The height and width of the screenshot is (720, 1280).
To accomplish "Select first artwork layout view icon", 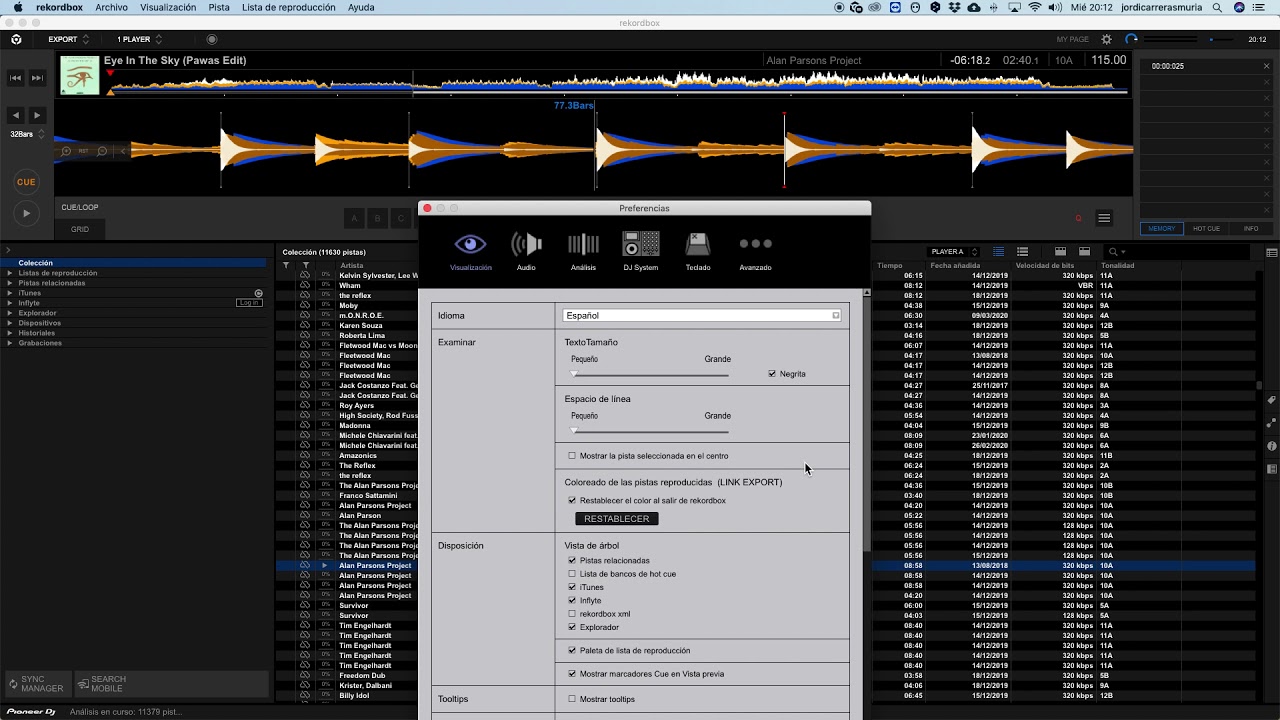I will (1059, 252).
